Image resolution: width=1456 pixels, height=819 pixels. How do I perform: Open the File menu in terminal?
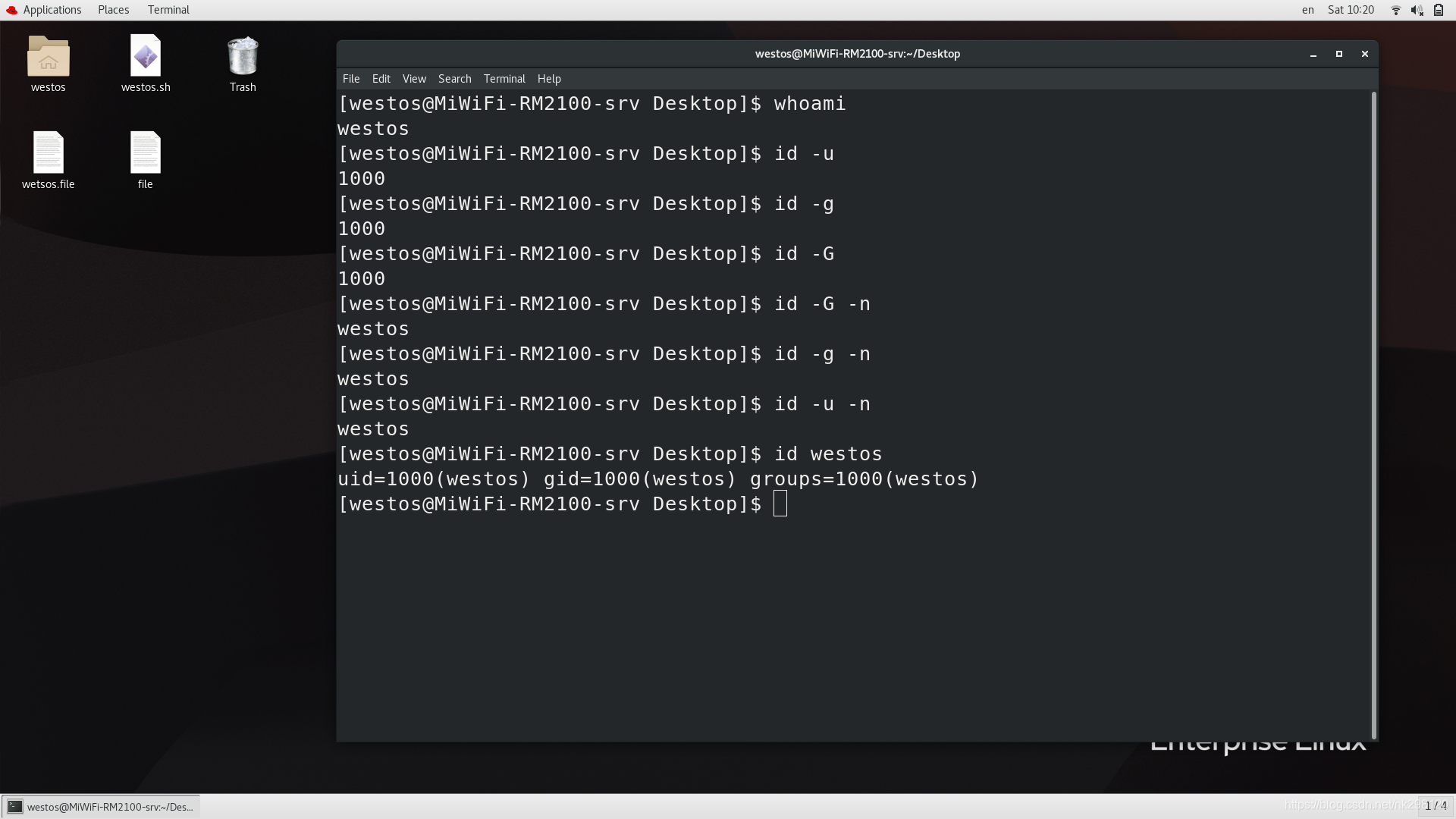pos(351,79)
